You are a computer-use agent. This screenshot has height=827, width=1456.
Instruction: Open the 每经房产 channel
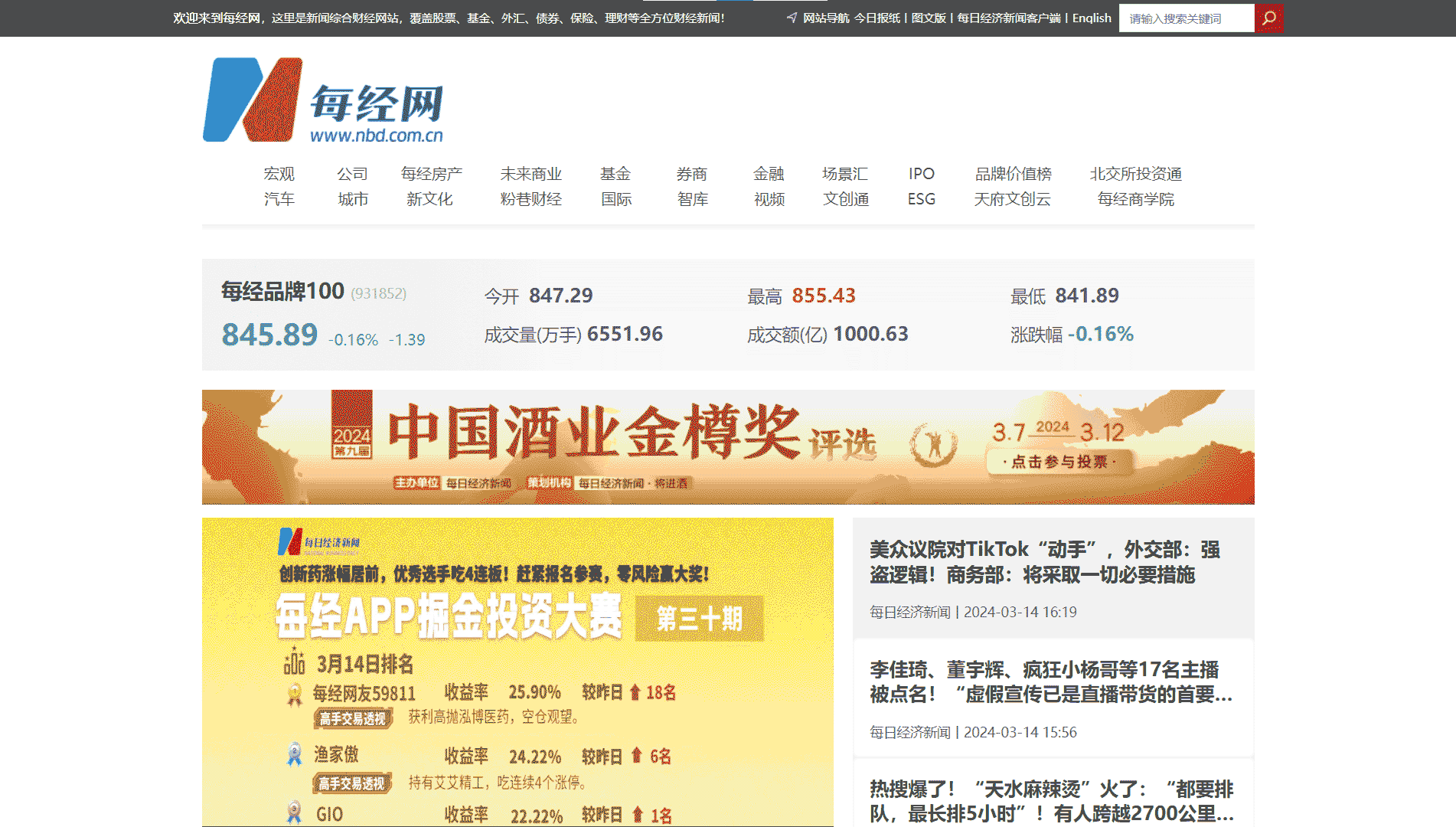432,174
